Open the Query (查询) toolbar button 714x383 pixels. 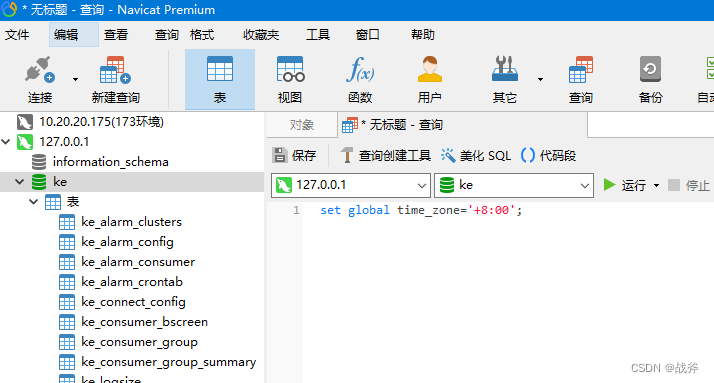[x=580, y=79]
